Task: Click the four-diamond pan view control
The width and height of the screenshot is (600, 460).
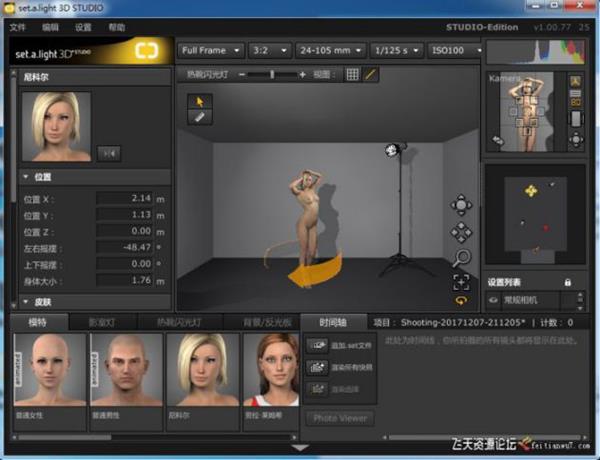Action: [x=461, y=232]
